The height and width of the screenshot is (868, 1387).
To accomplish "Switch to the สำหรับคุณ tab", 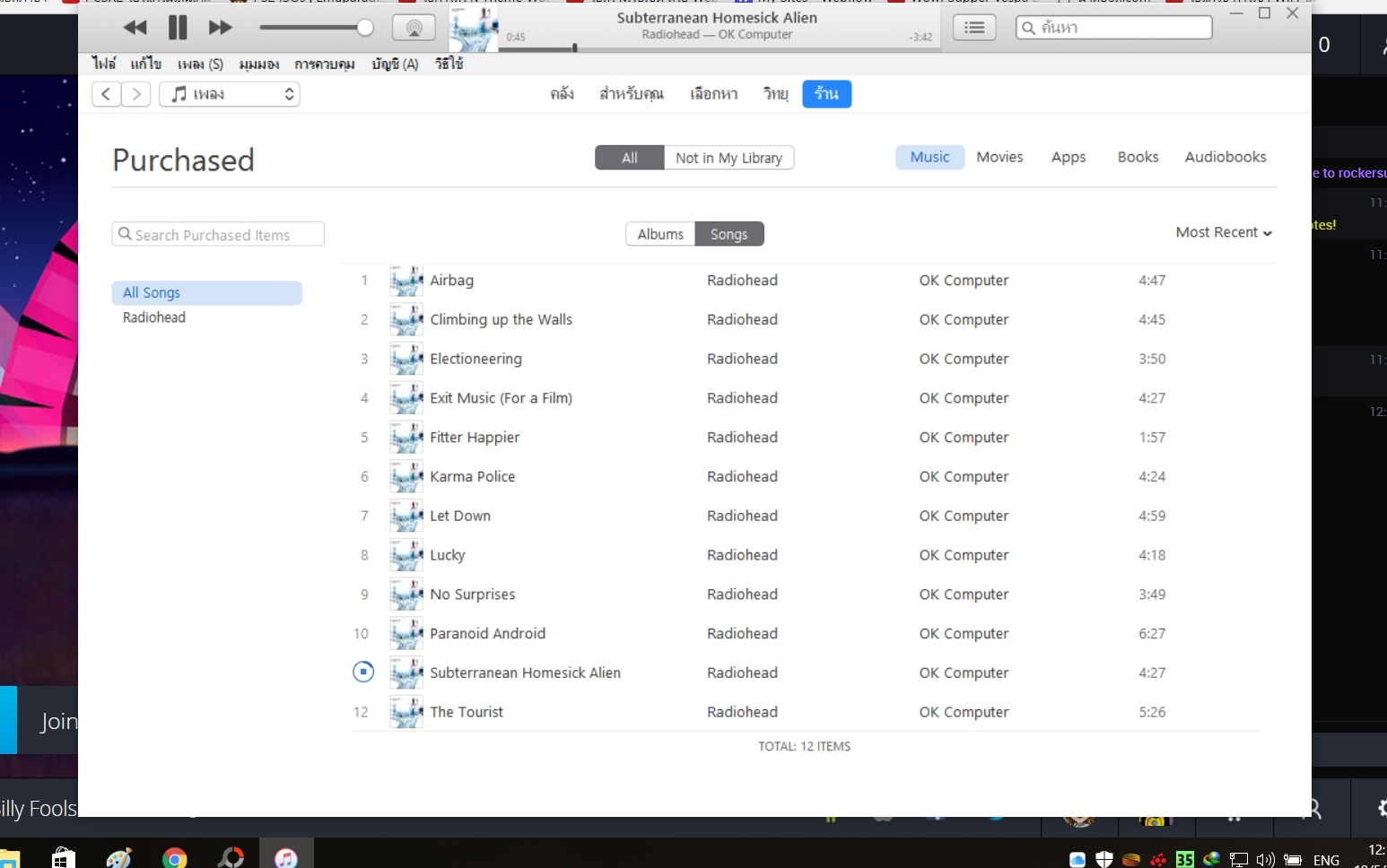I will 632,94.
